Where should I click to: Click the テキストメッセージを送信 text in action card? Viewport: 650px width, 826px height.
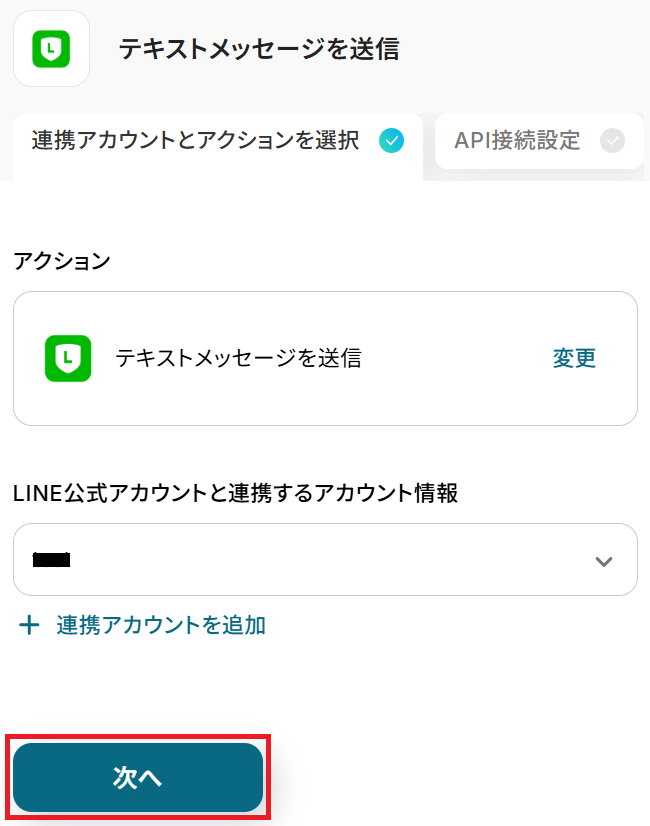238,358
